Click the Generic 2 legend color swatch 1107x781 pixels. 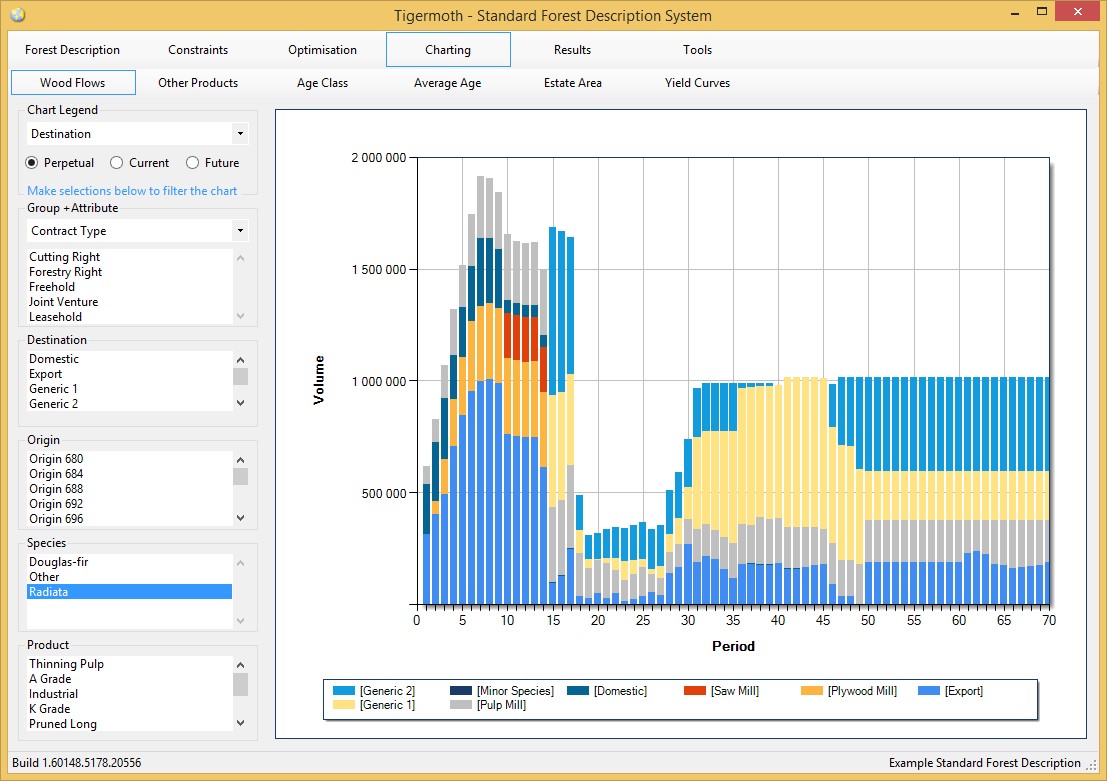(344, 691)
